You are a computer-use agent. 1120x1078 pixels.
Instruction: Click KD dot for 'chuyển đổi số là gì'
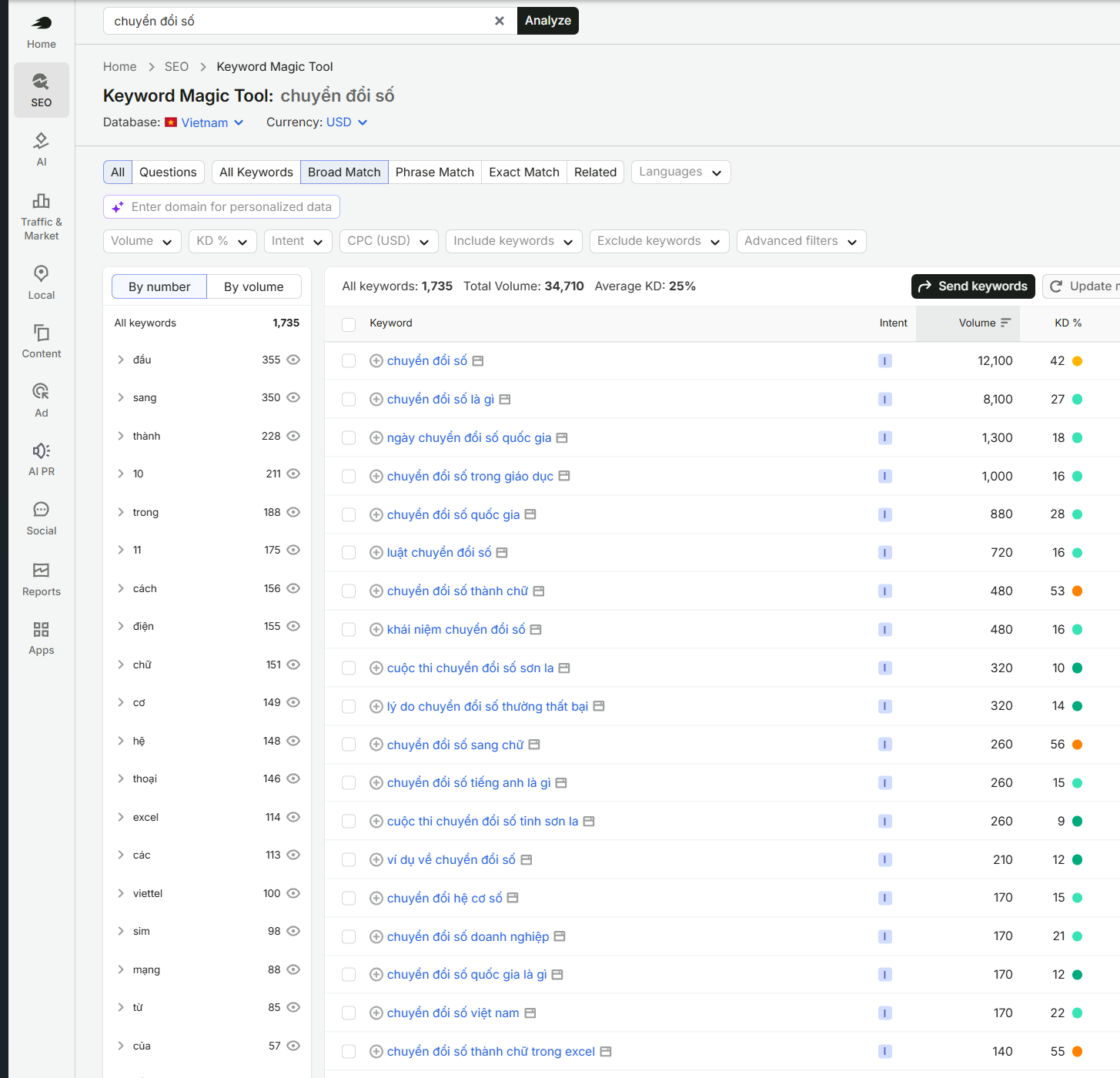pos(1078,399)
